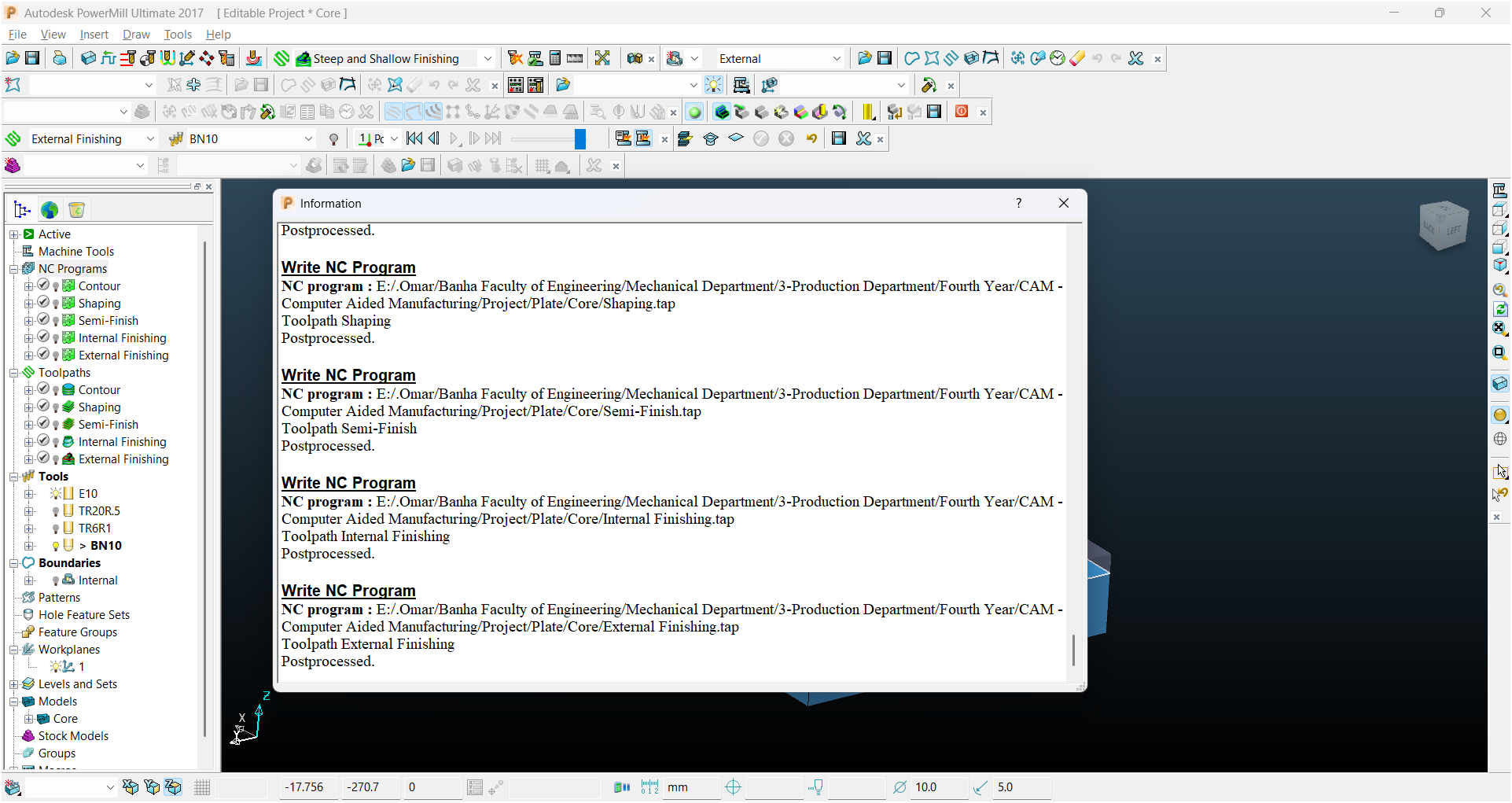1512x803 pixels.
Task: Expand the Core model node
Action: (x=28, y=719)
